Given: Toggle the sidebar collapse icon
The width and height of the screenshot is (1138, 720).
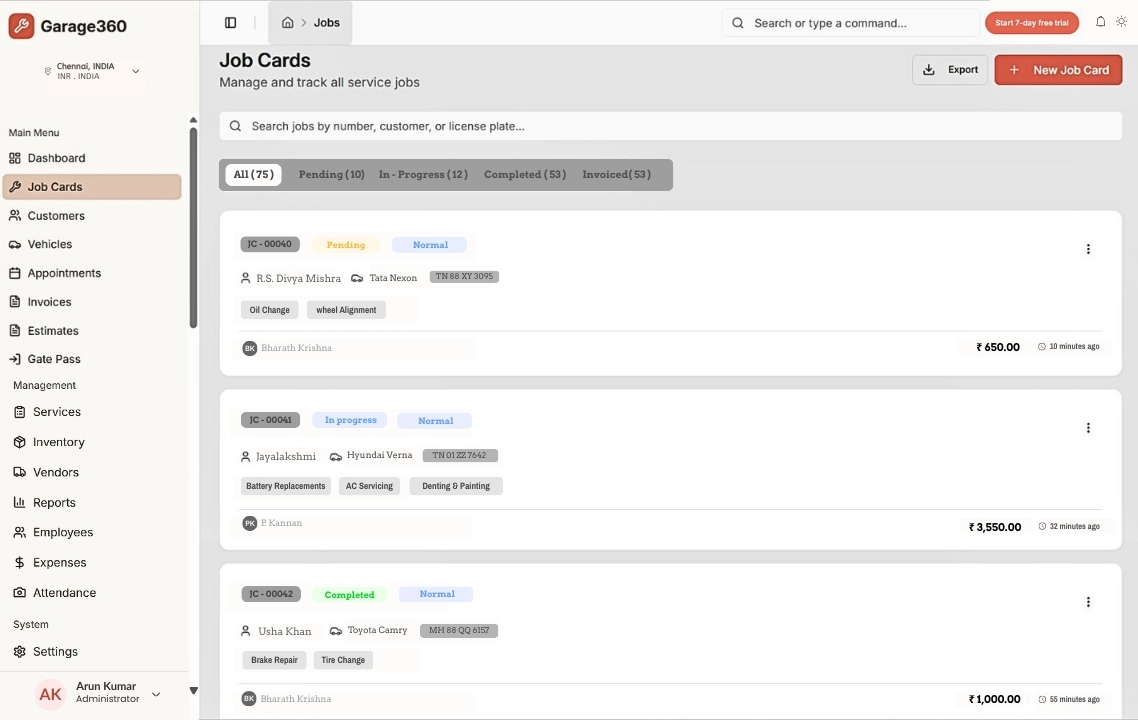Looking at the screenshot, I should pyautogui.click(x=231, y=23).
